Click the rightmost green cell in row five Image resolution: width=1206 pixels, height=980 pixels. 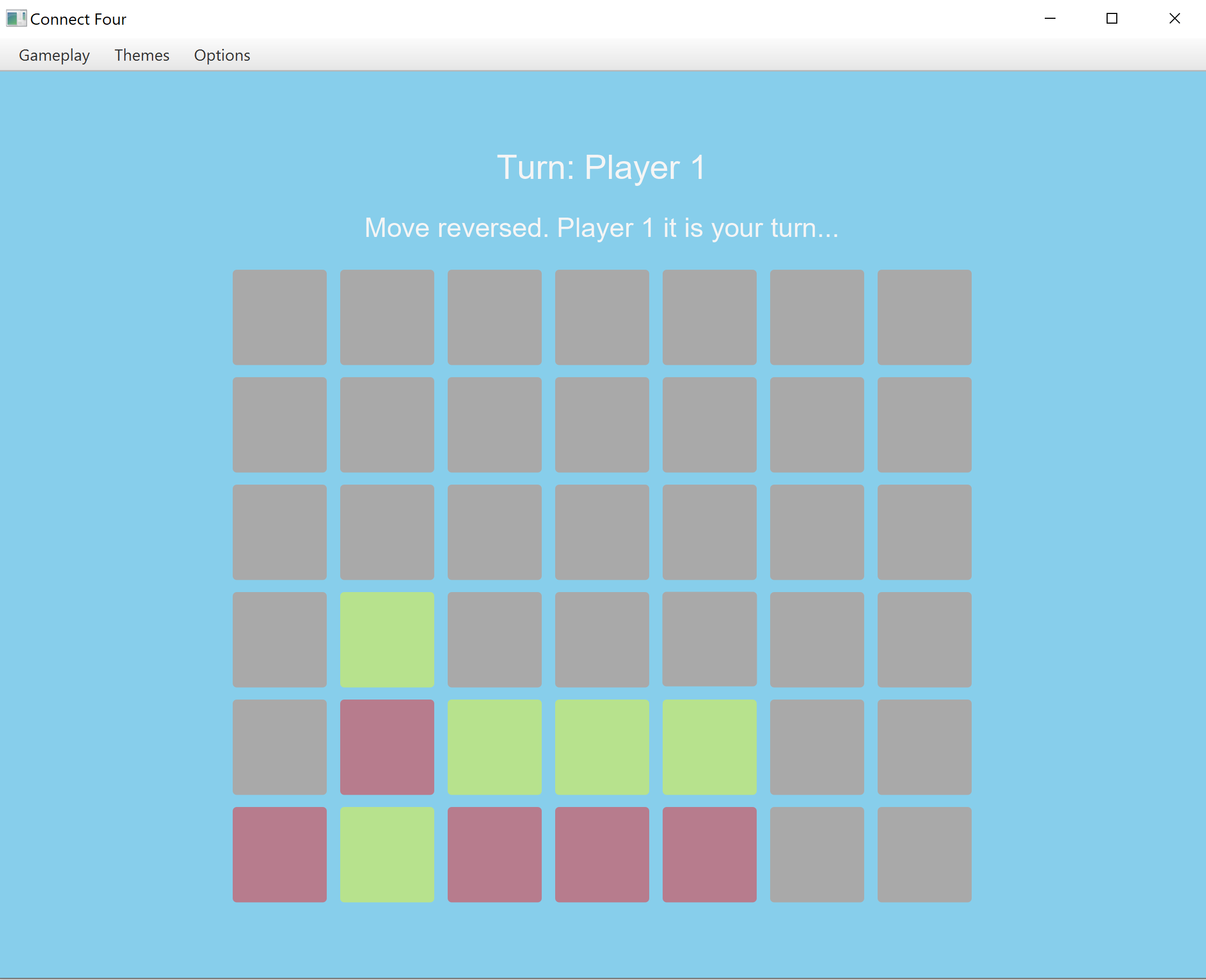709,747
